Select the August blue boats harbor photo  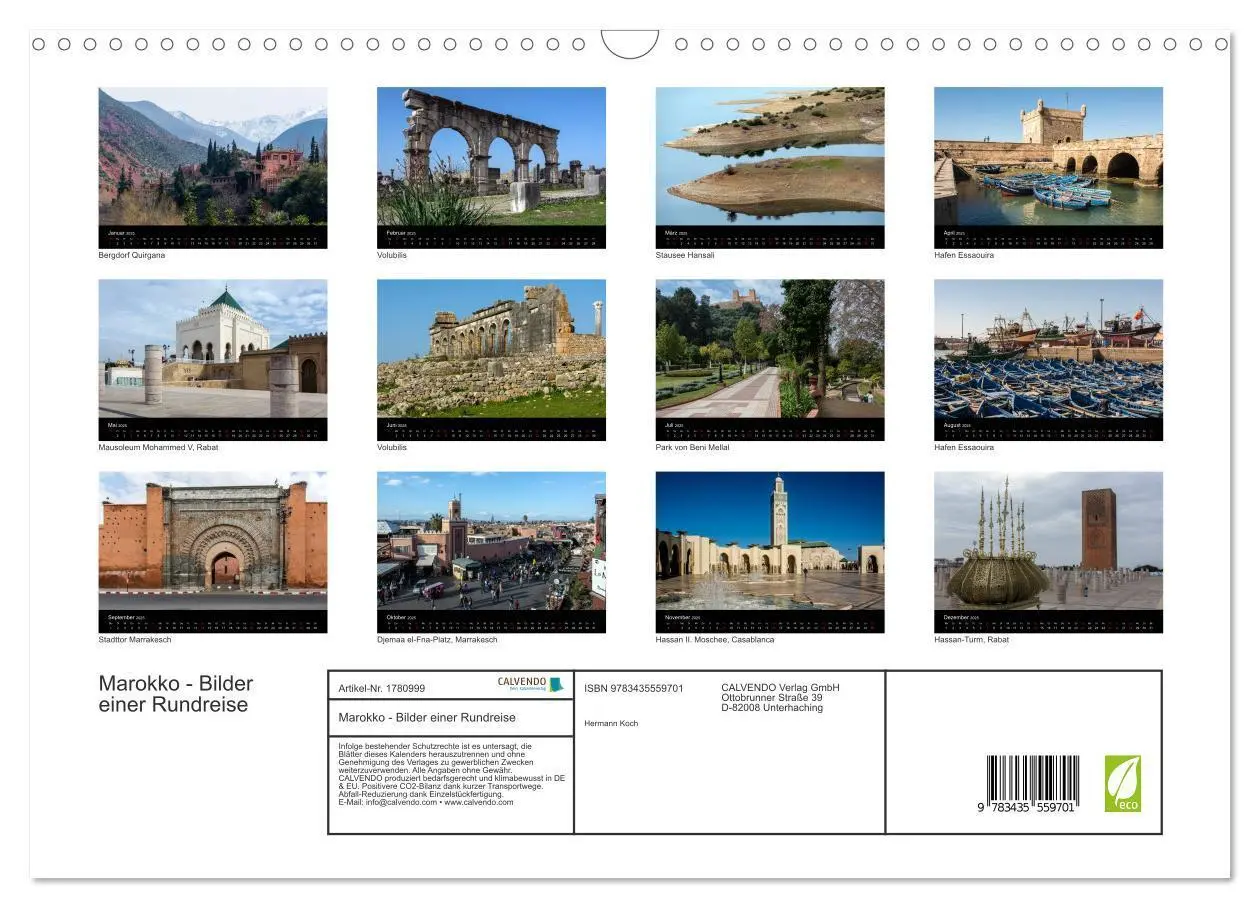coord(1048,348)
